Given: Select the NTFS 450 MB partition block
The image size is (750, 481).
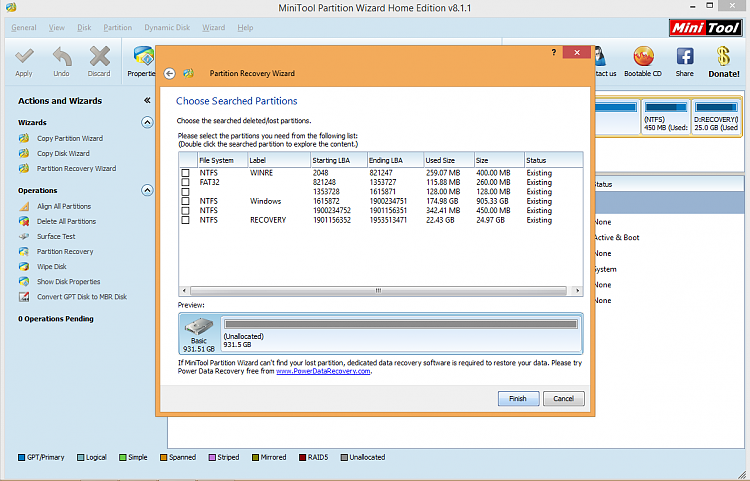Looking at the screenshot, I should (x=665, y=118).
